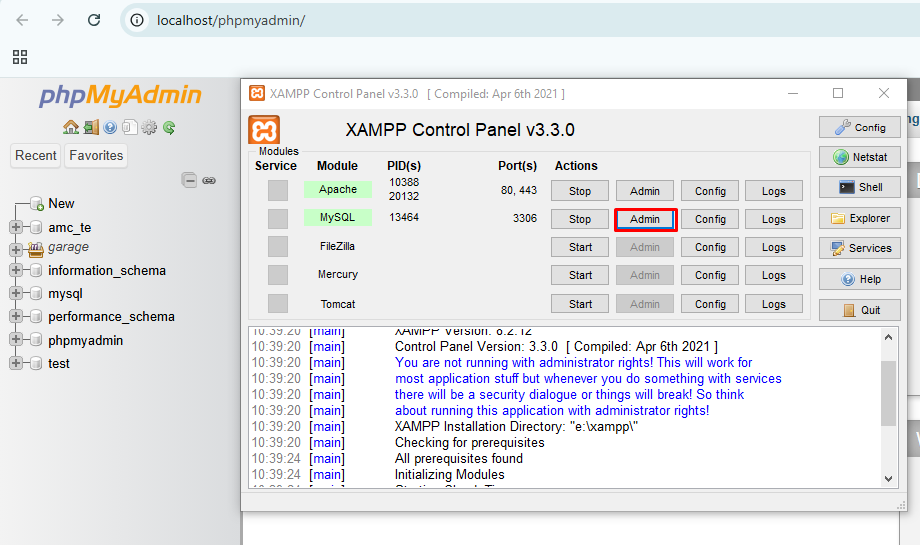
Task: Open Help in XAMPP panel
Action: pos(860,279)
